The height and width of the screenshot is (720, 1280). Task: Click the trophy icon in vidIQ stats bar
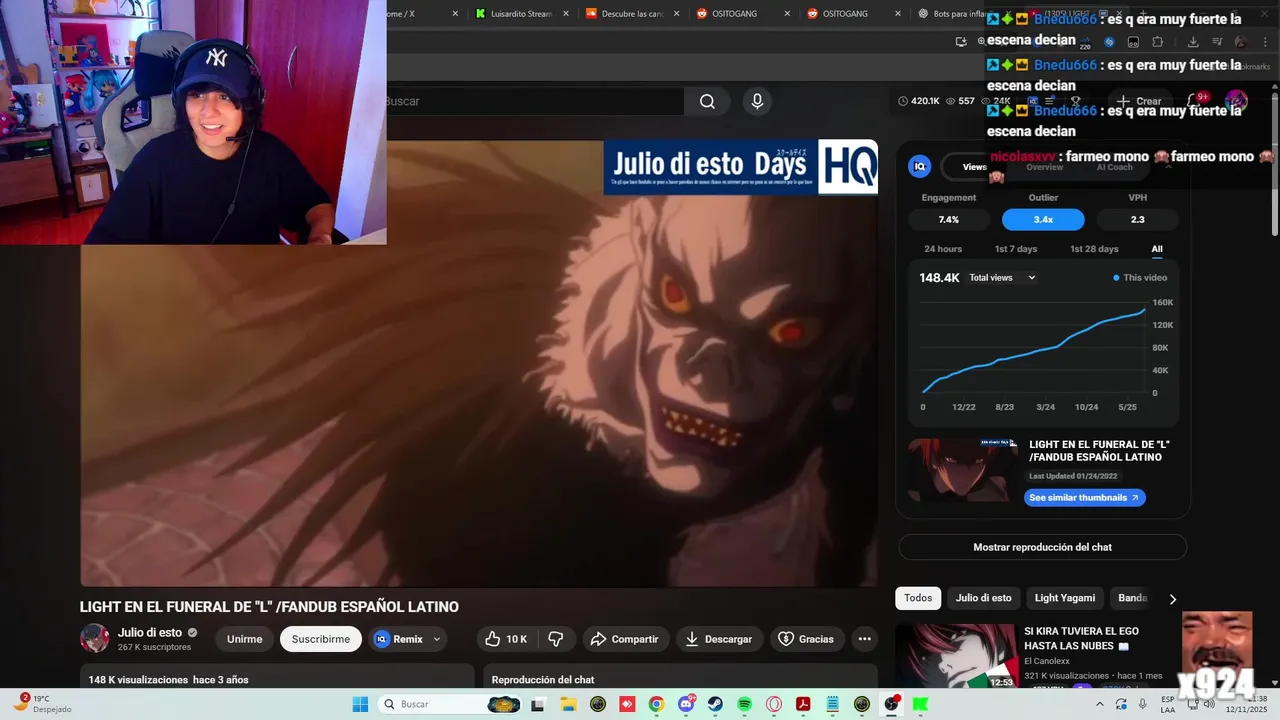1075,101
